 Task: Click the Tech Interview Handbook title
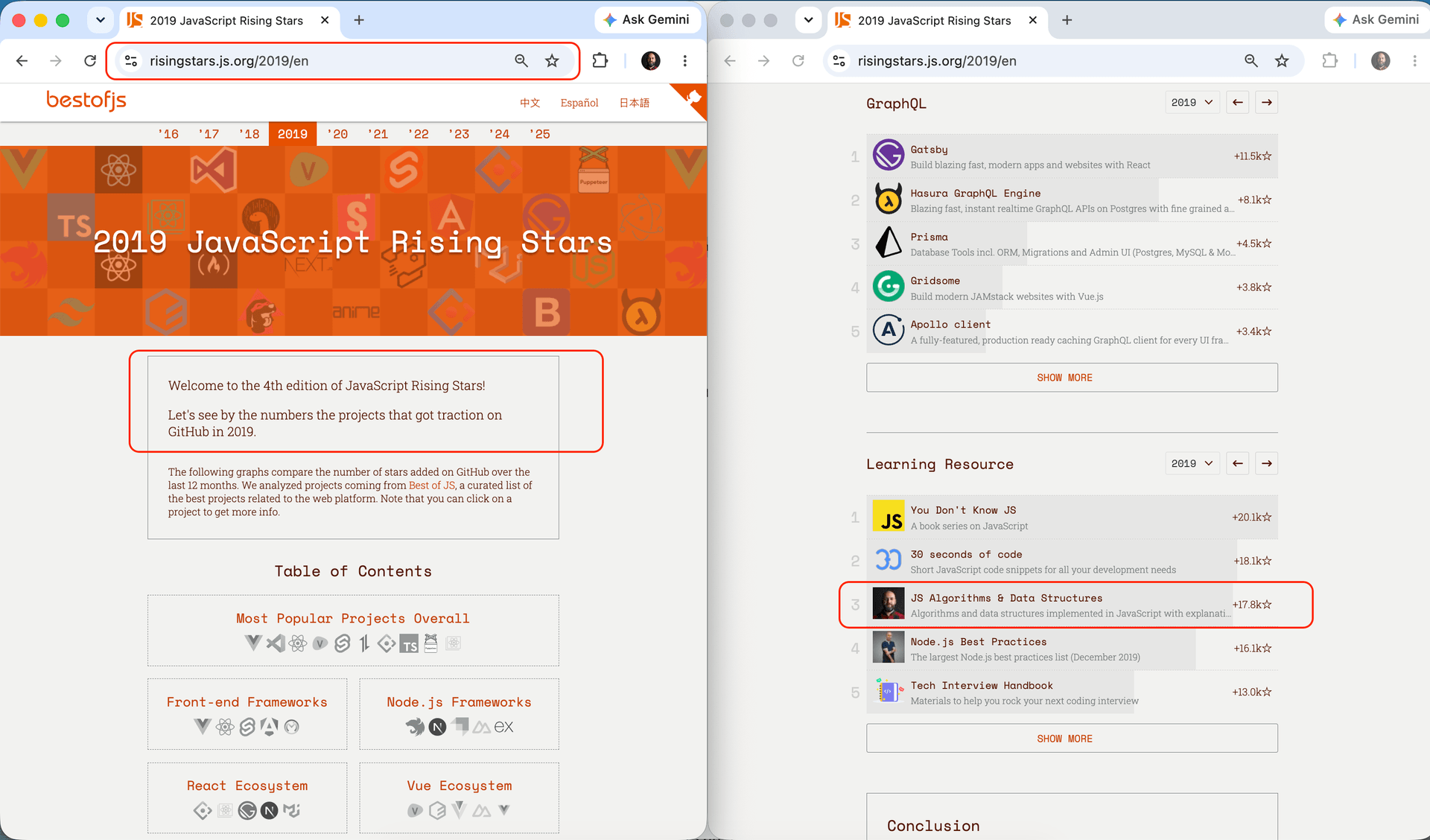[982, 685]
